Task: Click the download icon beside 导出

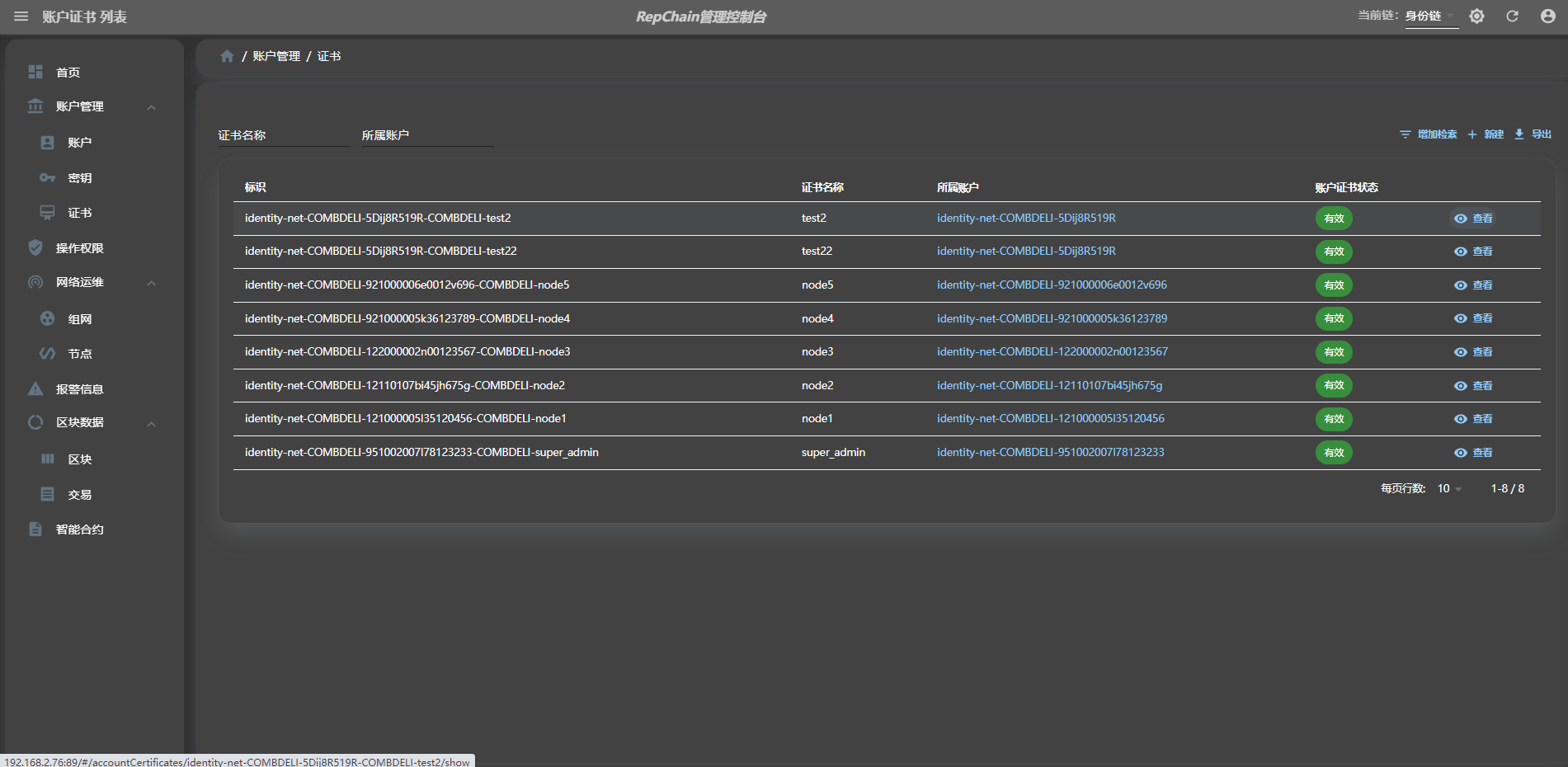Action: [x=1519, y=134]
